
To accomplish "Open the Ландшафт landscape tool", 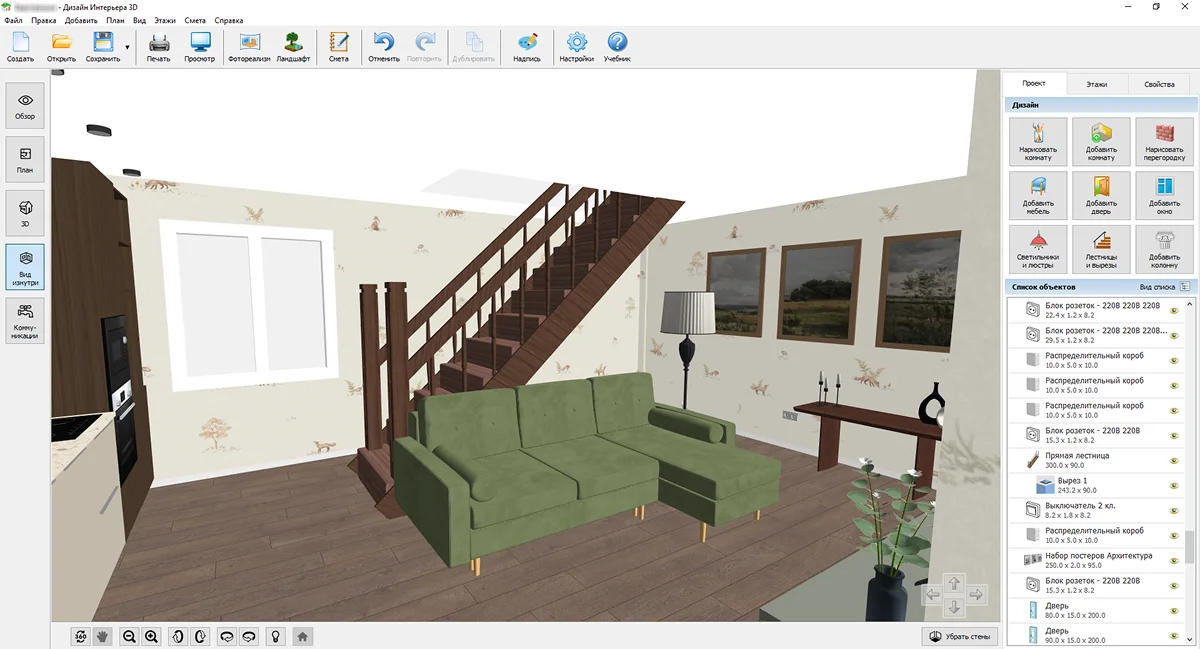I will (x=292, y=47).
